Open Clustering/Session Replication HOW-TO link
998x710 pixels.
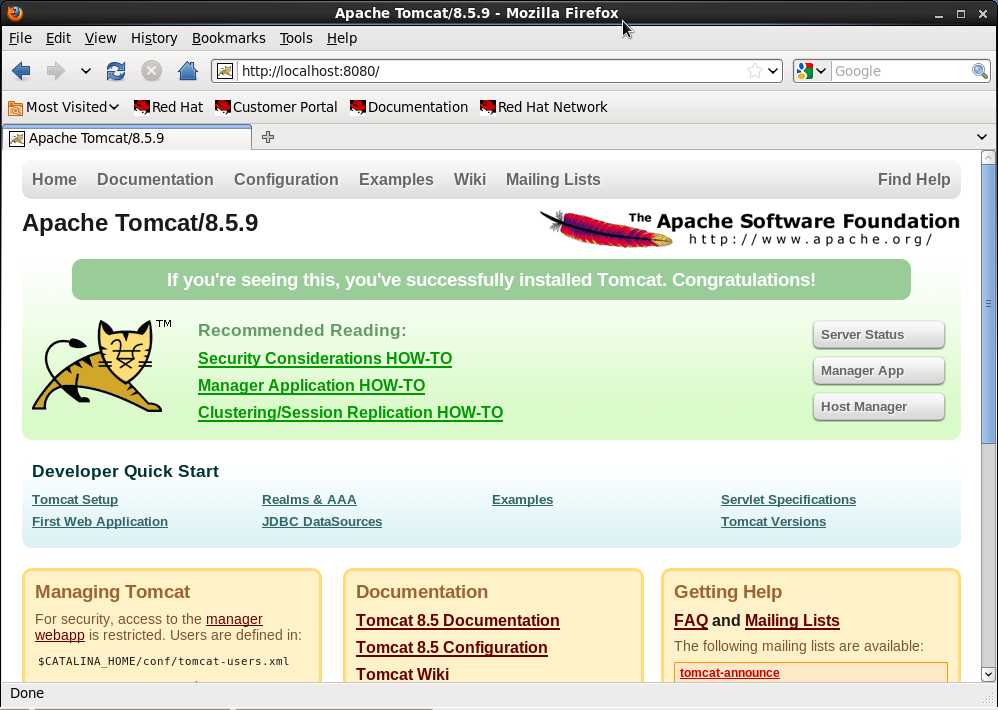(350, 412)
